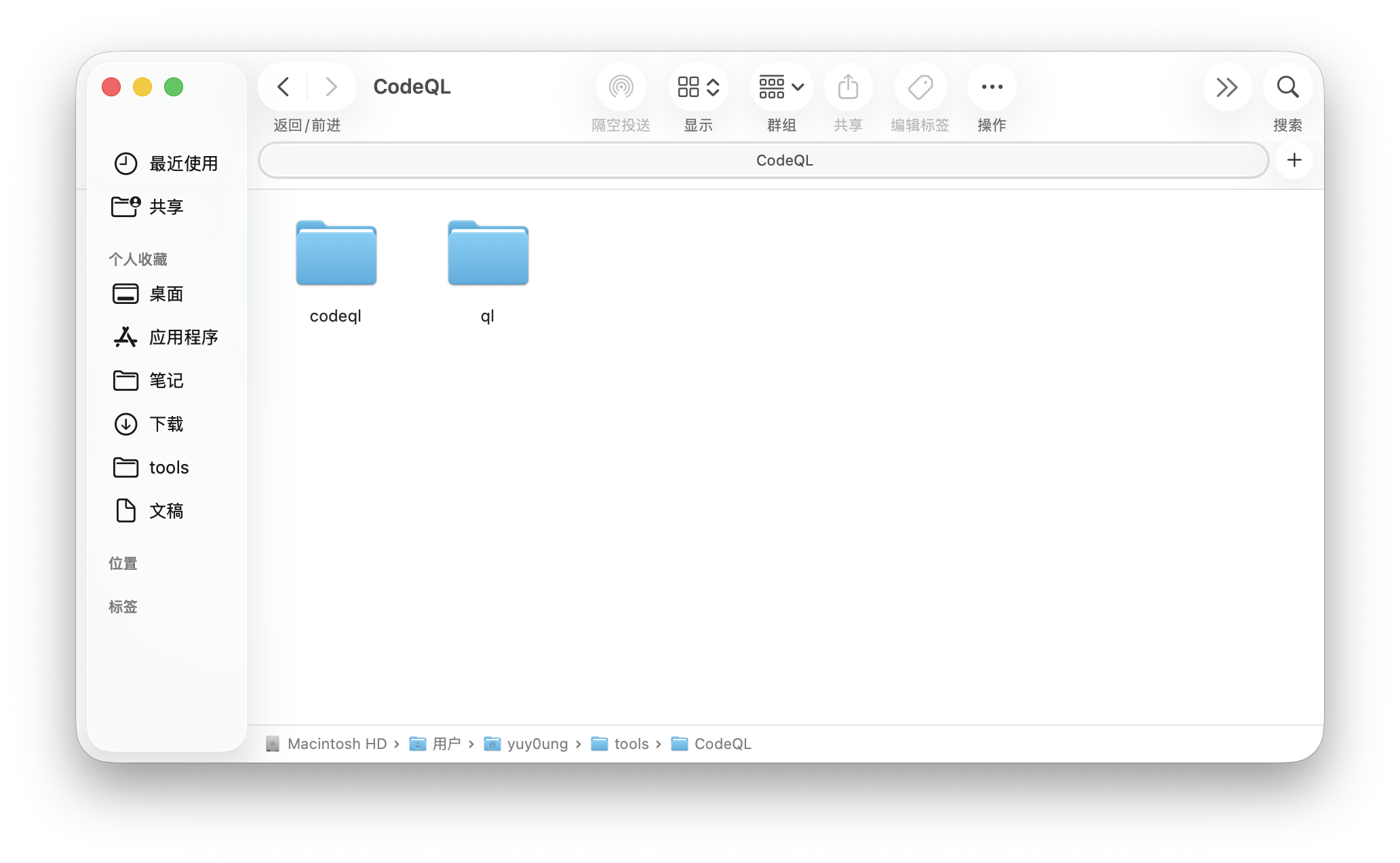Viewport: 1400px width, 863px height.
Task: Go back with the left chevron
Action: pos(284,87)
